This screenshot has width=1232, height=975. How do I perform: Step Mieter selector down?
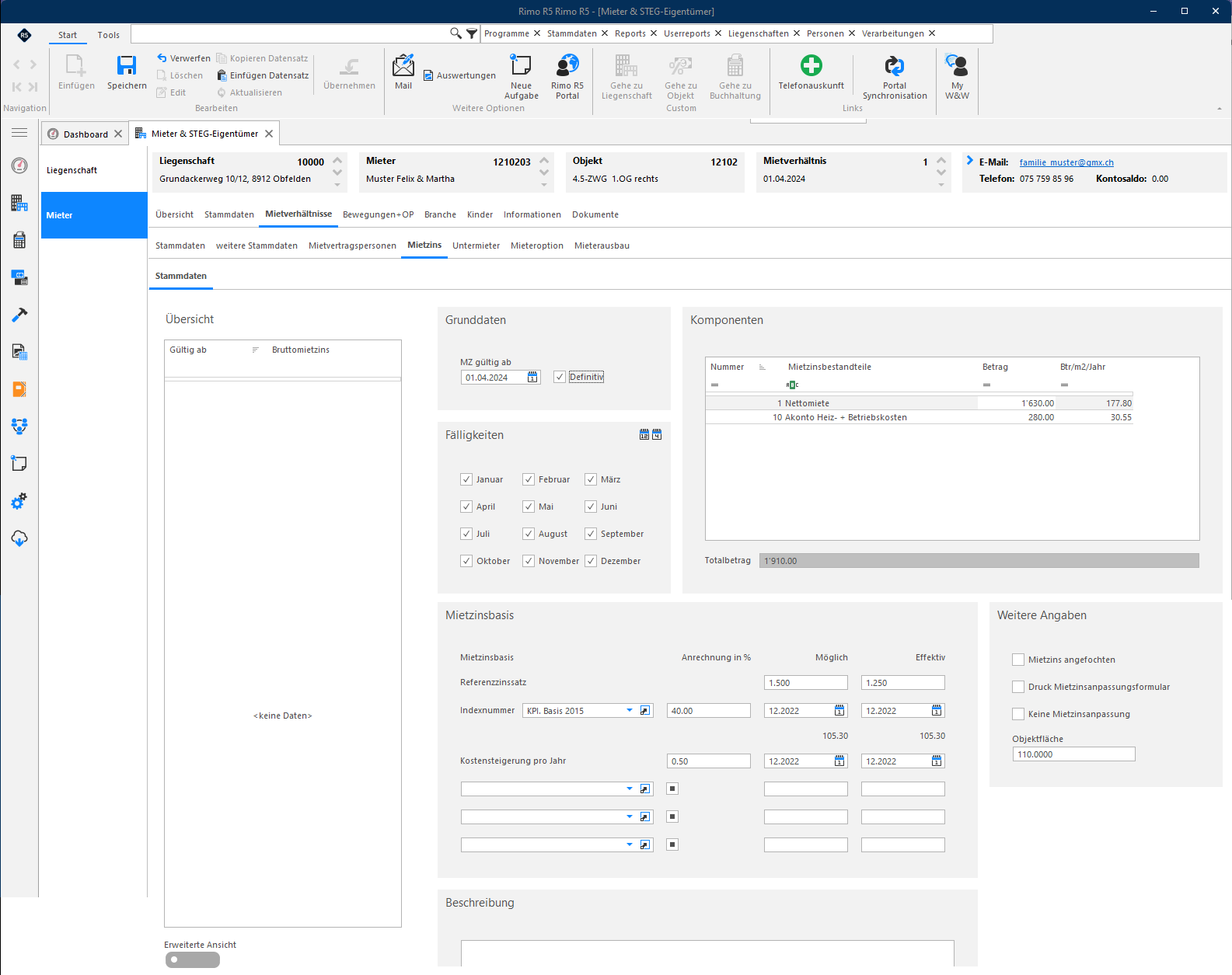[x=544, y=172]
